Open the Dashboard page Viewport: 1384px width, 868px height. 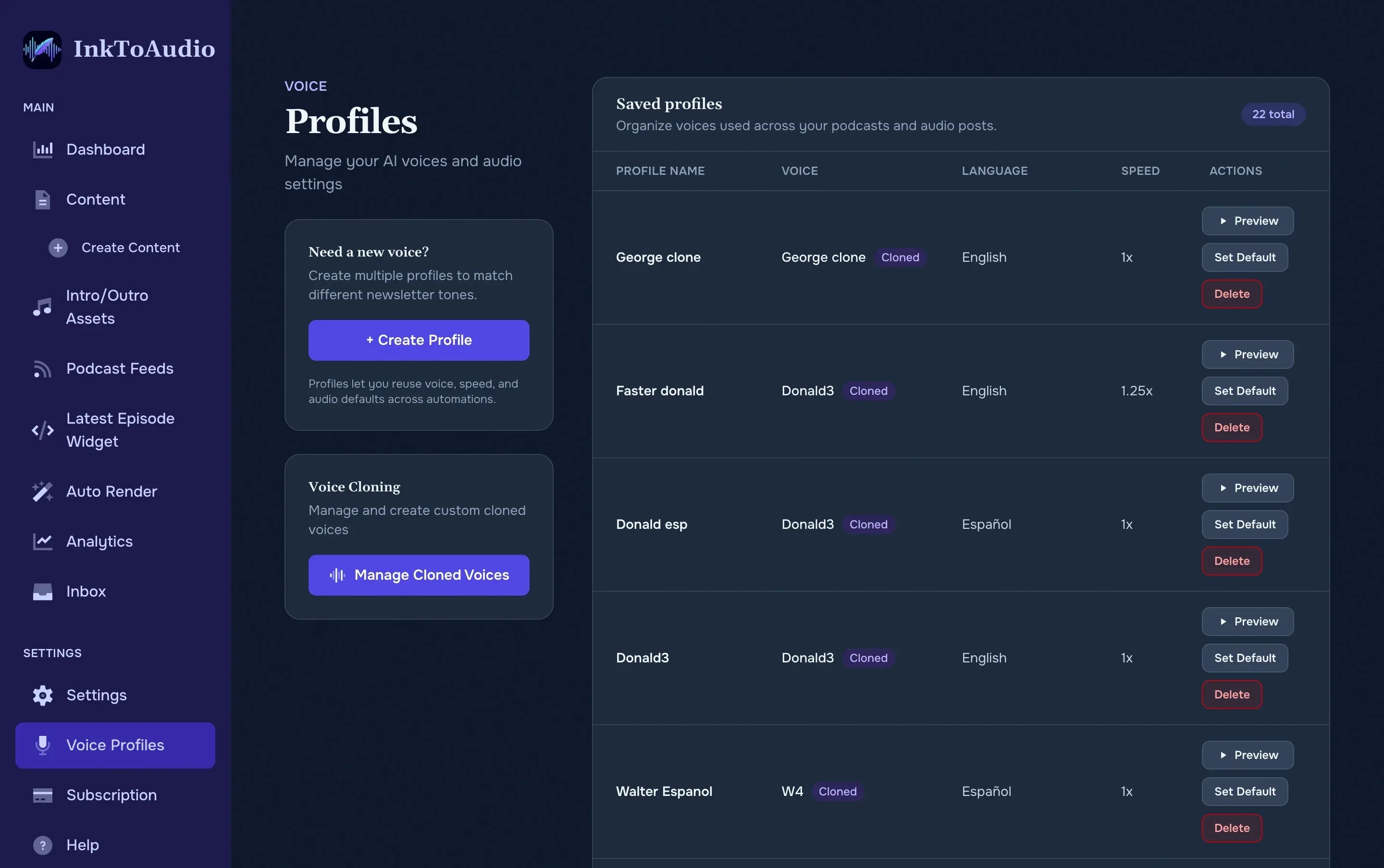coord(115,150)
